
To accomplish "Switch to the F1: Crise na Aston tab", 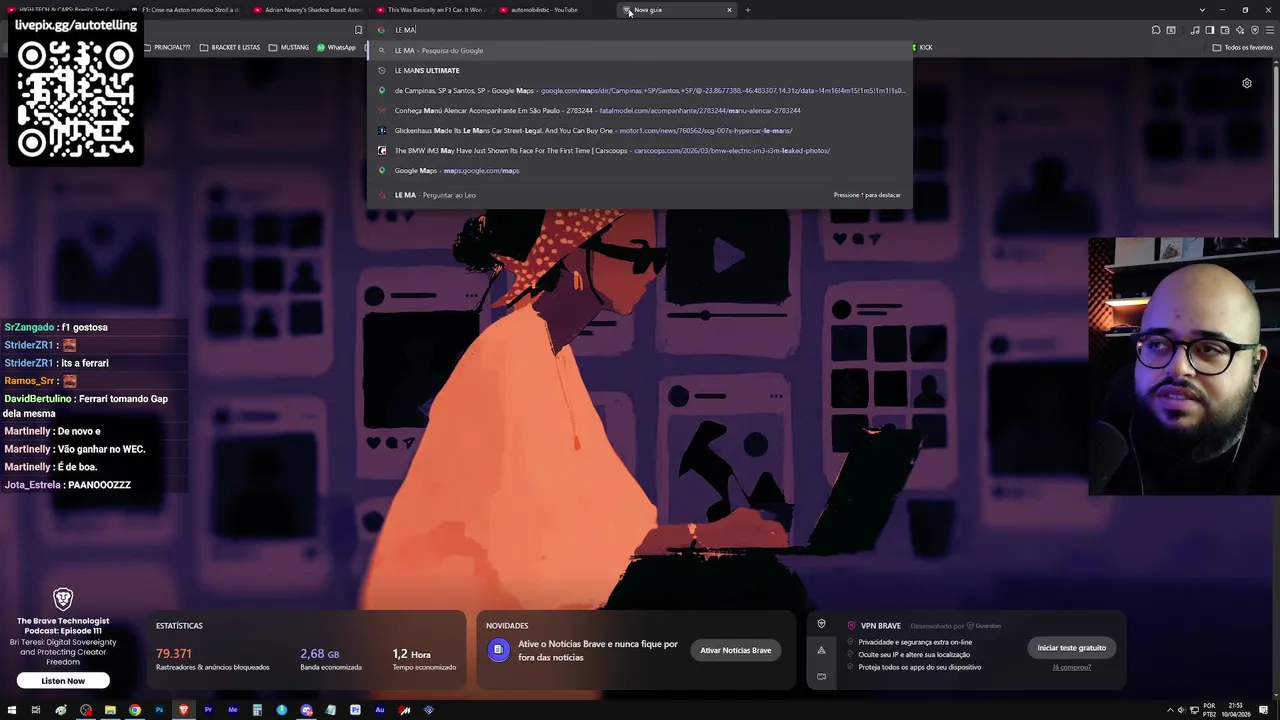I will (x=185, y=10).
